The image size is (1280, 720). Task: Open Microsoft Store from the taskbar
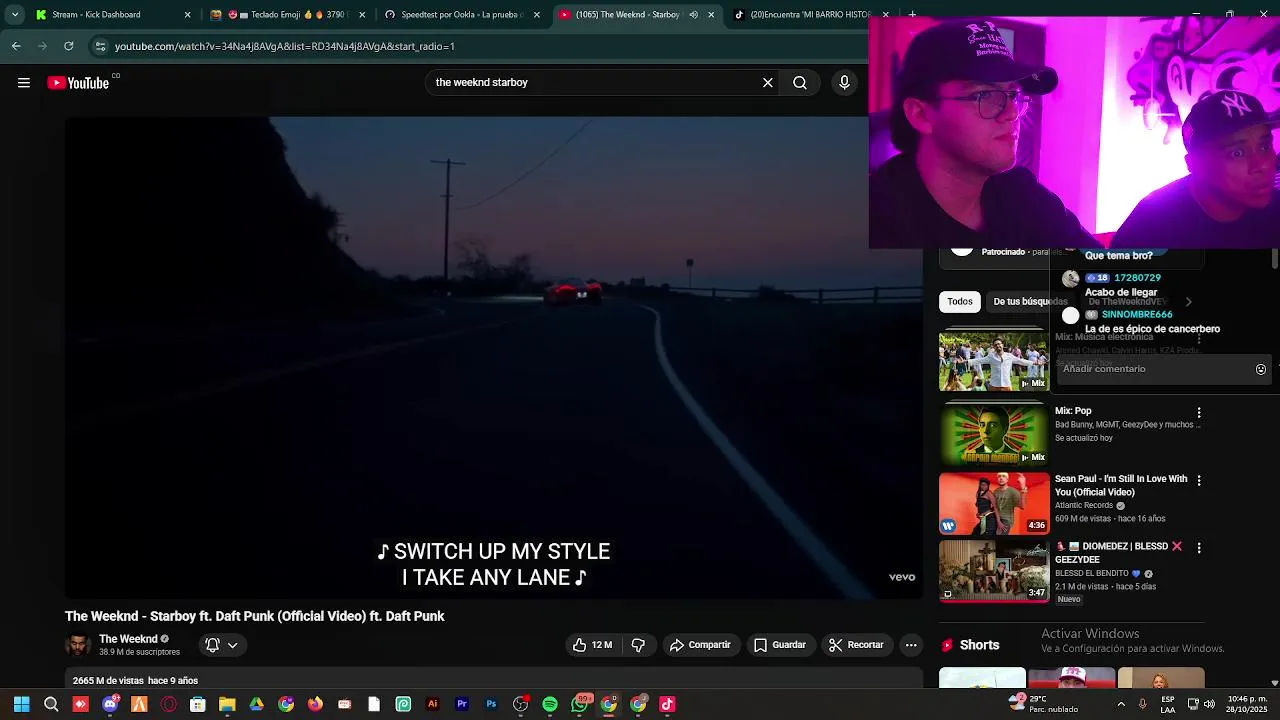(198, 704)
